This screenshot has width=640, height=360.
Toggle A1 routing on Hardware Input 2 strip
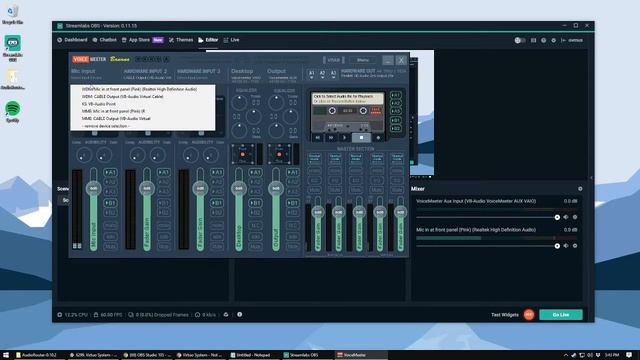(x=164, y=173)
